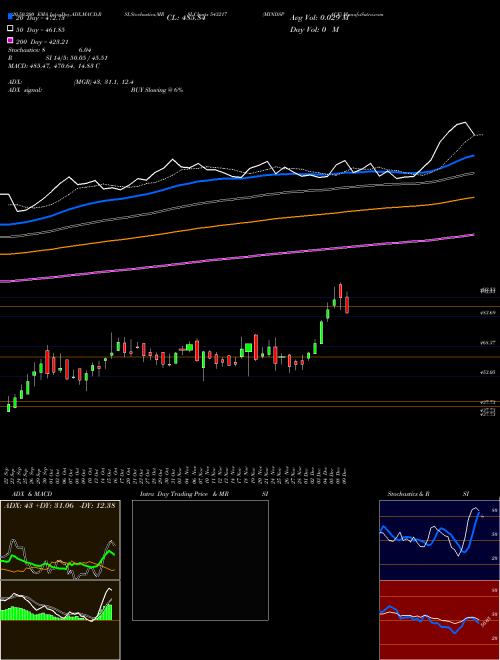This screenshot has height=660, width=500.
Task: Click the 'ADX signal:' label
Action: click(x=25, y=90)
